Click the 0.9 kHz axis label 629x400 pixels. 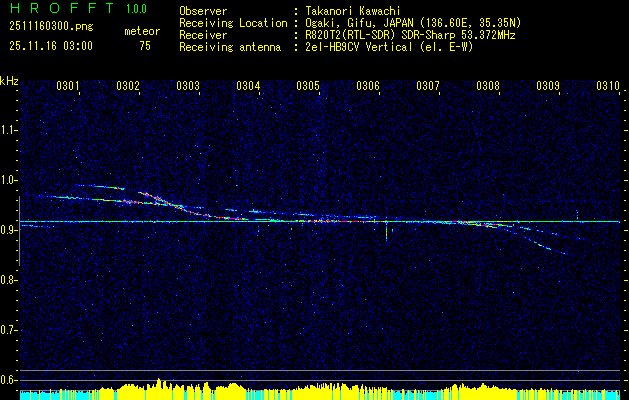(8, 230)
